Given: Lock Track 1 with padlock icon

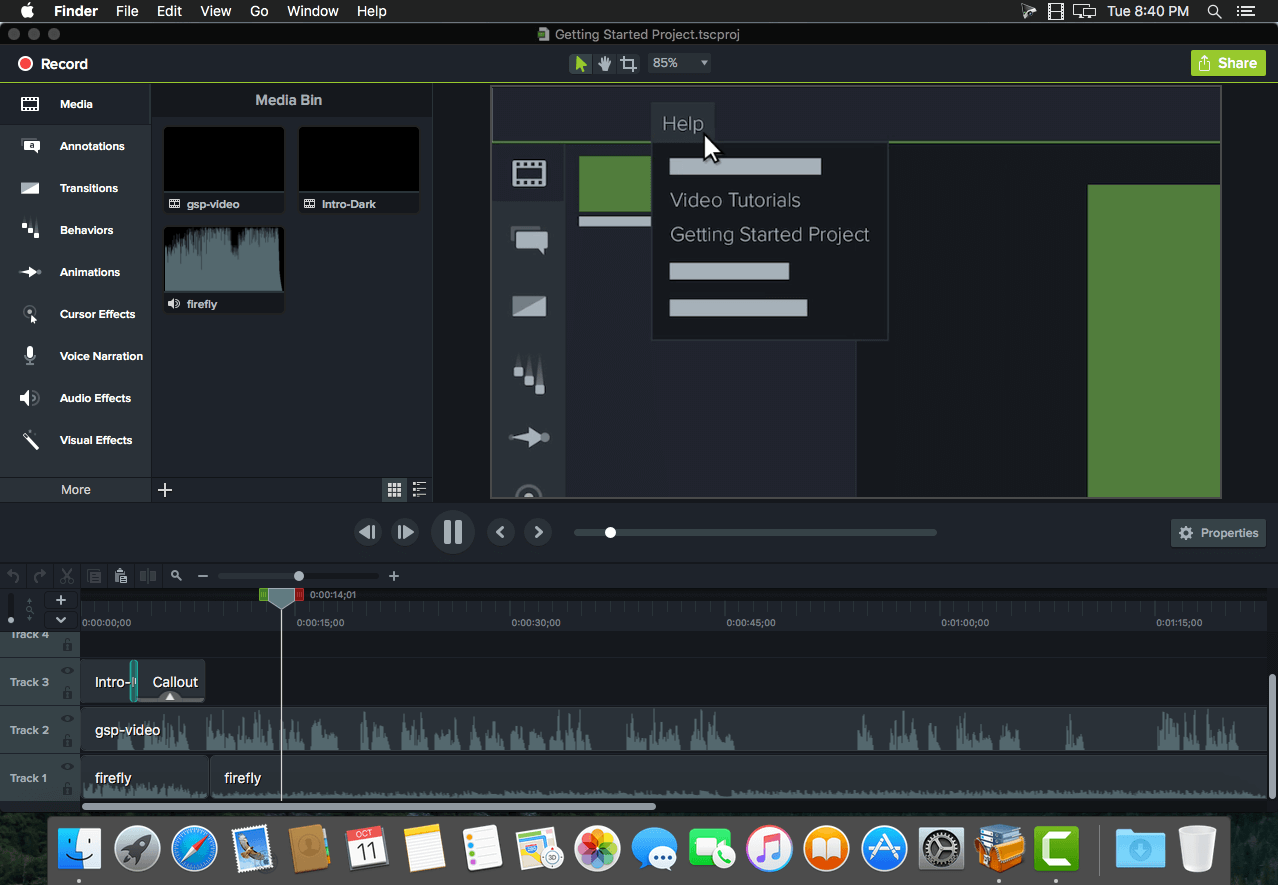Looking at the screenshot, I should tap(68, 790).
